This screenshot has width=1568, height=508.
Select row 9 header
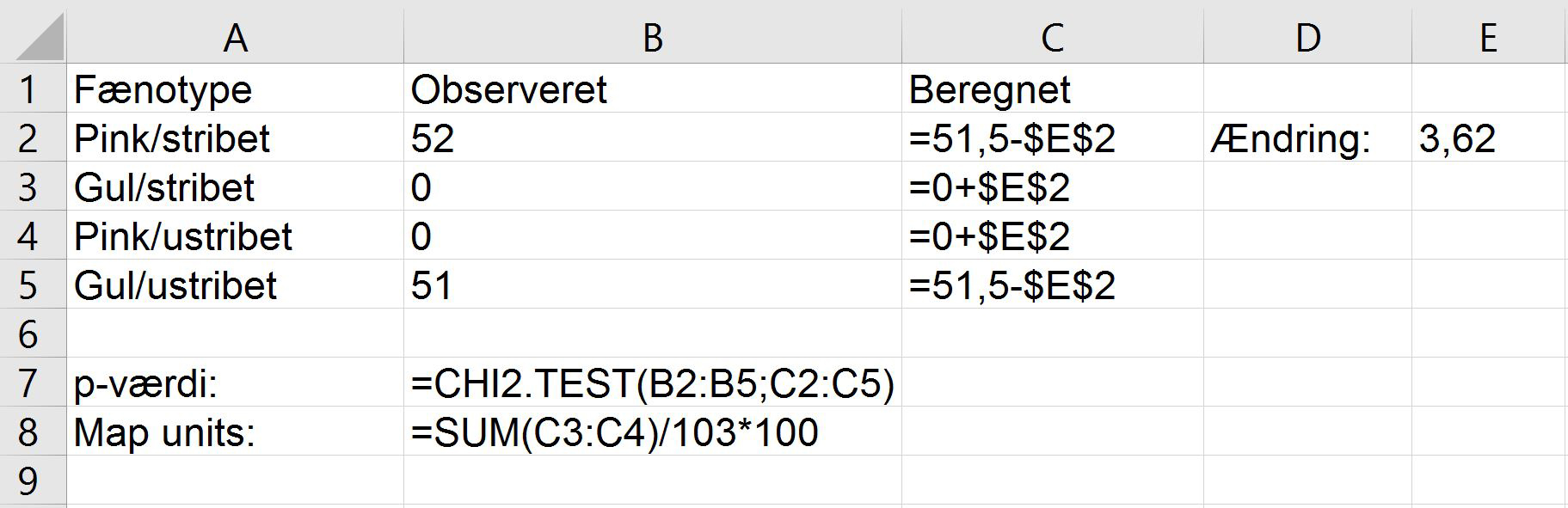30,481
